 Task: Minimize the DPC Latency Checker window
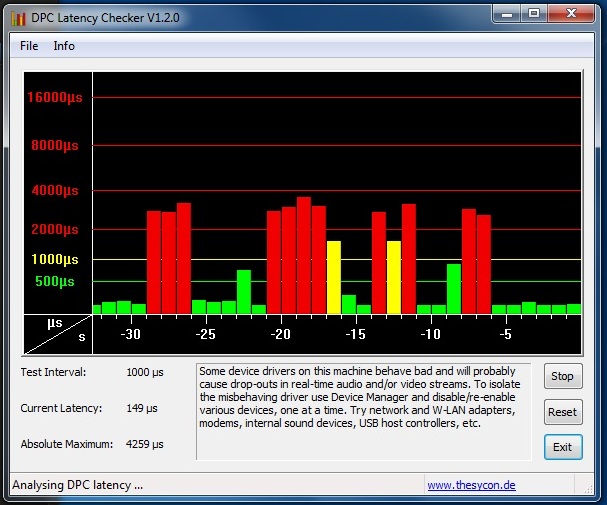[x=507, y=14]
